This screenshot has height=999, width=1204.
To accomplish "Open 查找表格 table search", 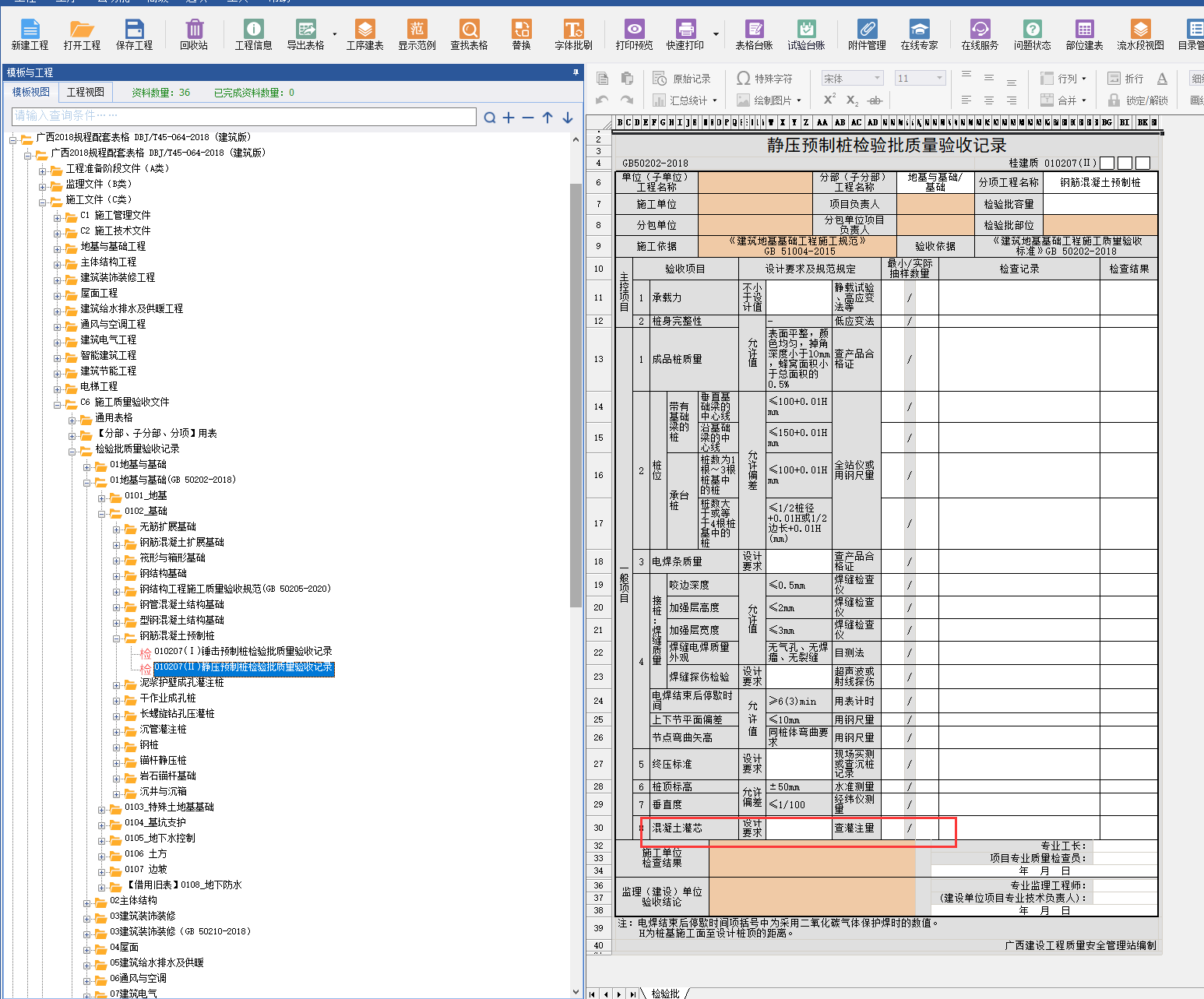I will (x=469, y=35).
